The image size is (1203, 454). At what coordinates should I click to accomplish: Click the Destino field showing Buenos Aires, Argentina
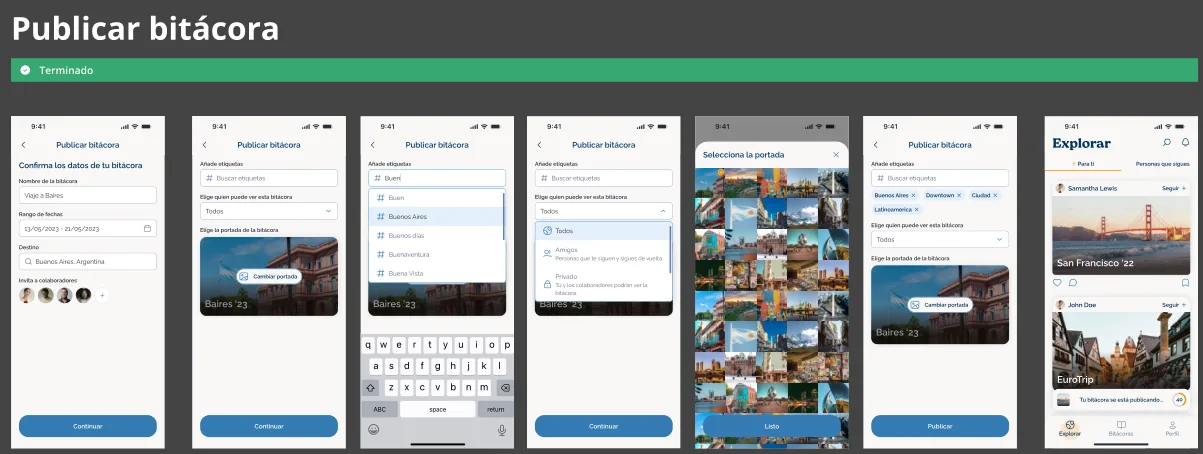(x=88, y=262)
